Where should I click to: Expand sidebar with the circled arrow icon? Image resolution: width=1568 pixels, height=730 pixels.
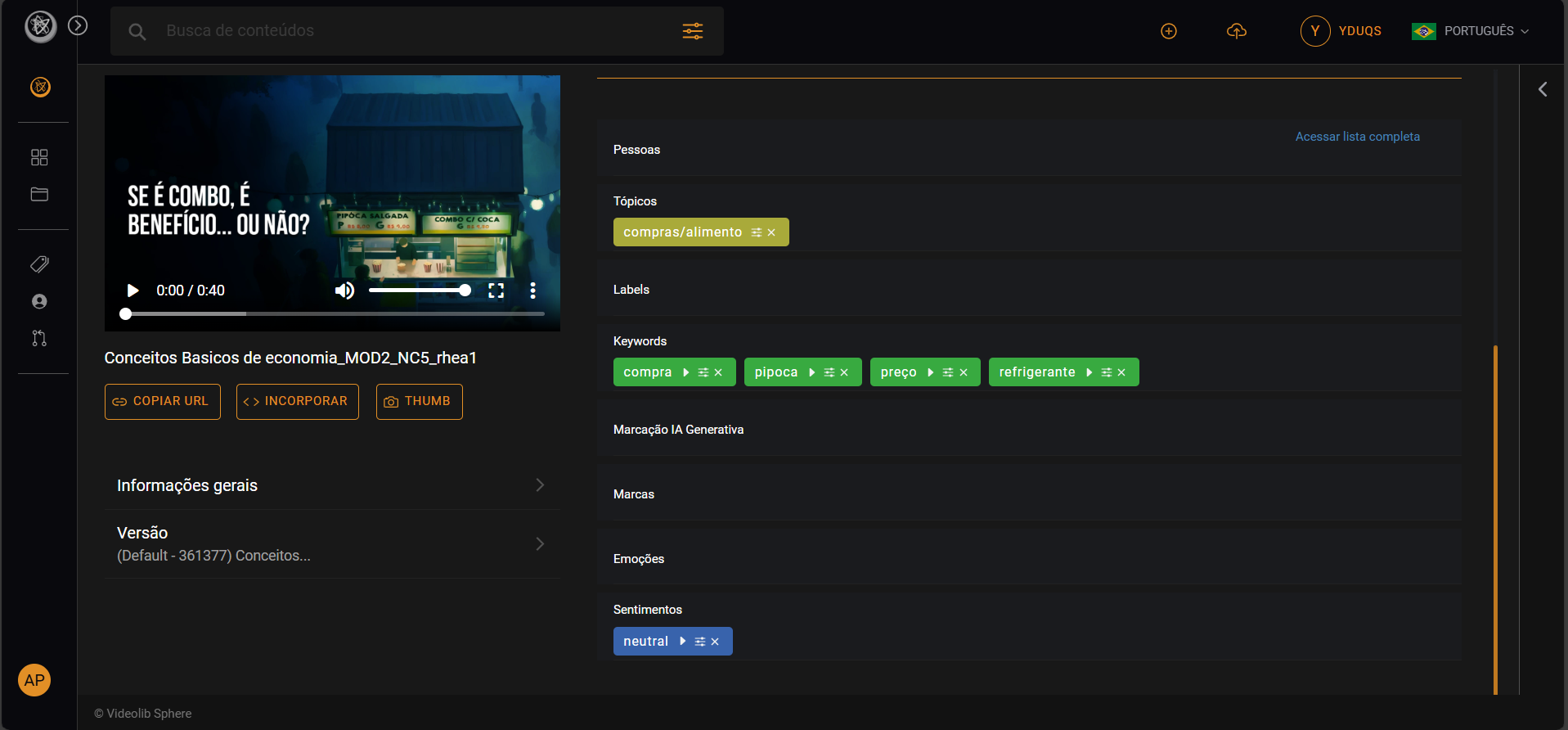78,25
